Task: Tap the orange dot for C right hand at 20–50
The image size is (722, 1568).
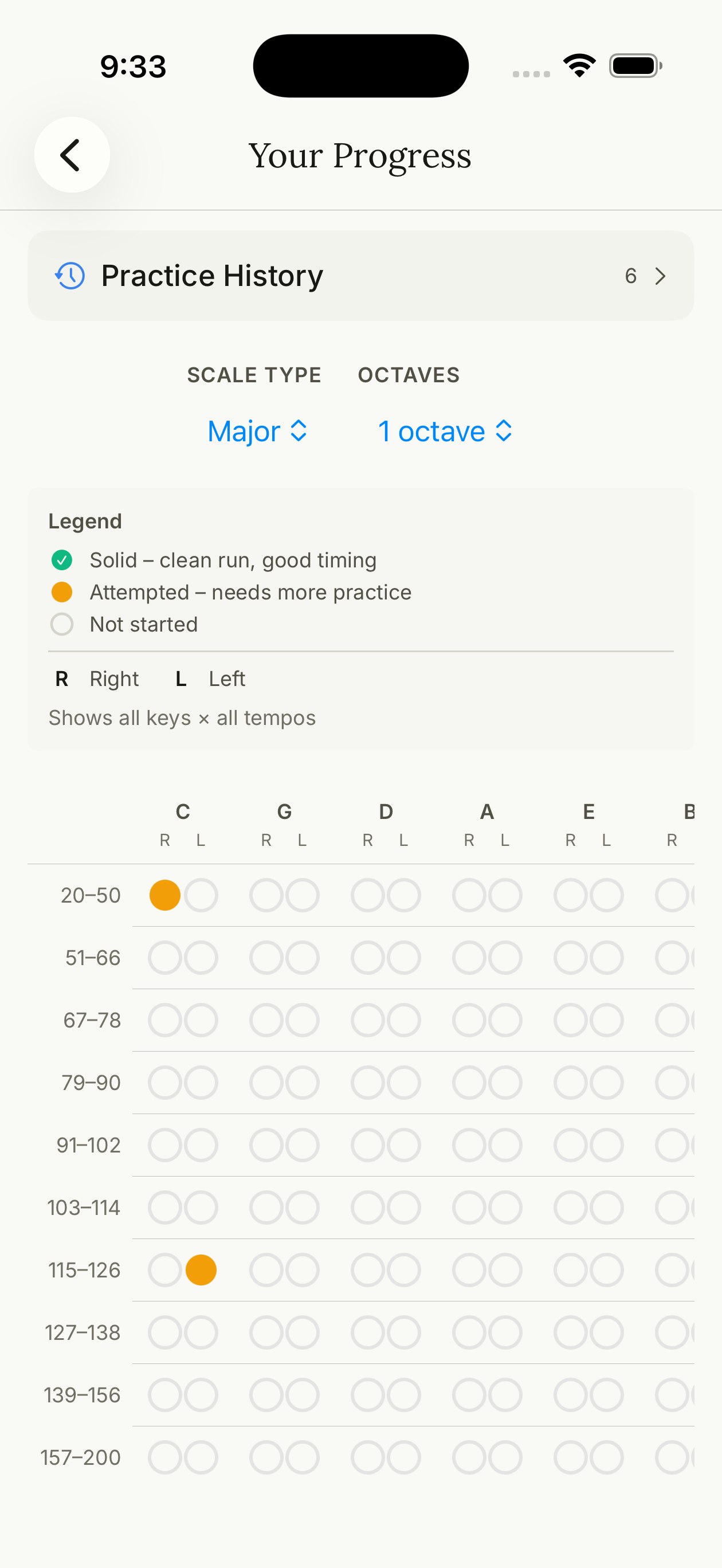Action: pyautogui.click(x=164, y=895)
